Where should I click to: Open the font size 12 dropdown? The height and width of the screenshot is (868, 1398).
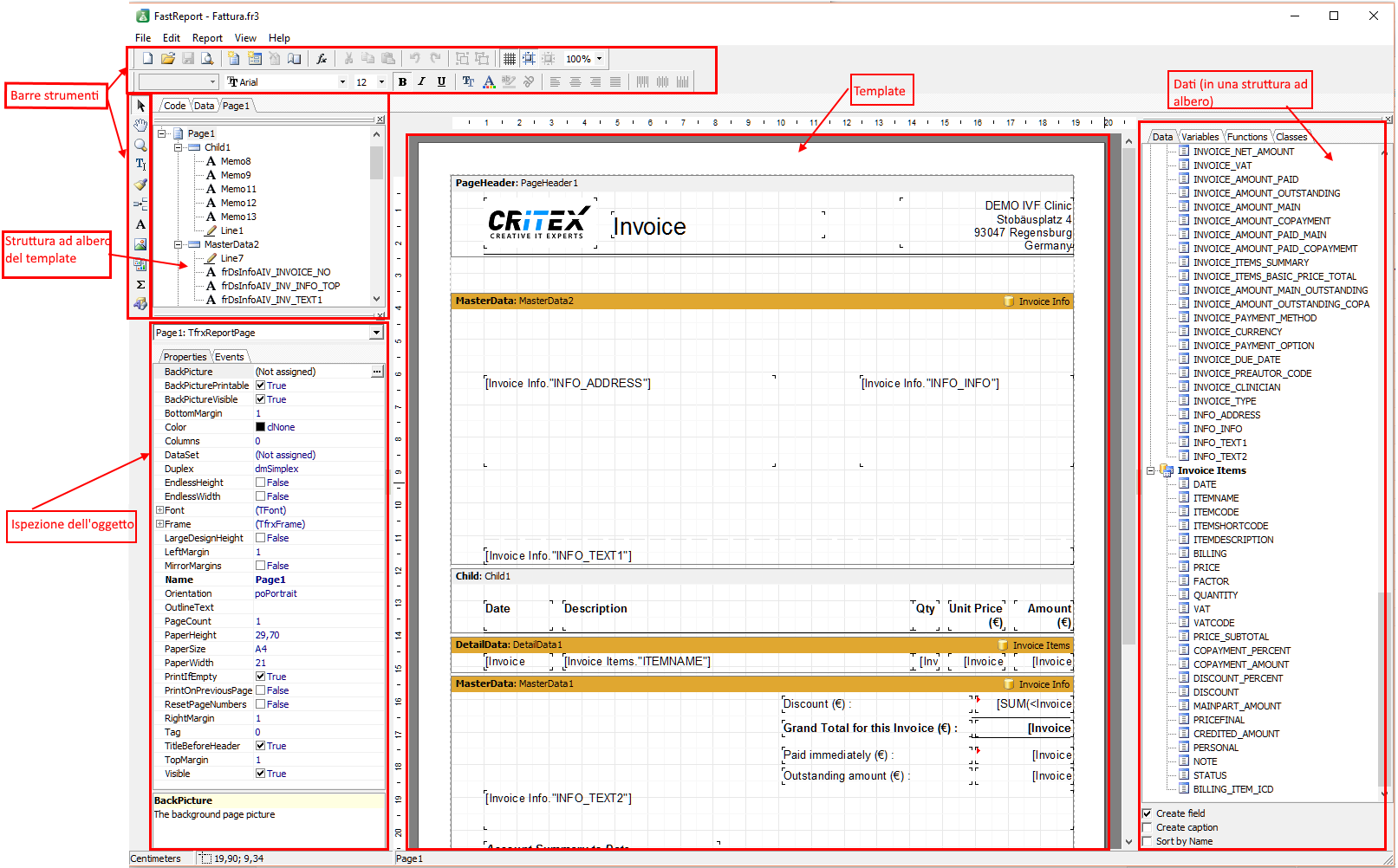pos(381,82)
